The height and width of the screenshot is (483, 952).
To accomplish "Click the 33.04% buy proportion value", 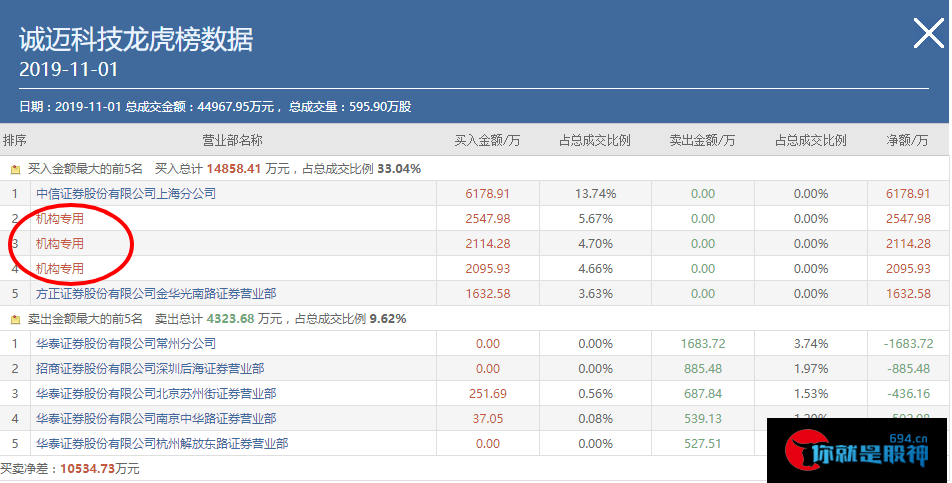I will pos(399,169).
